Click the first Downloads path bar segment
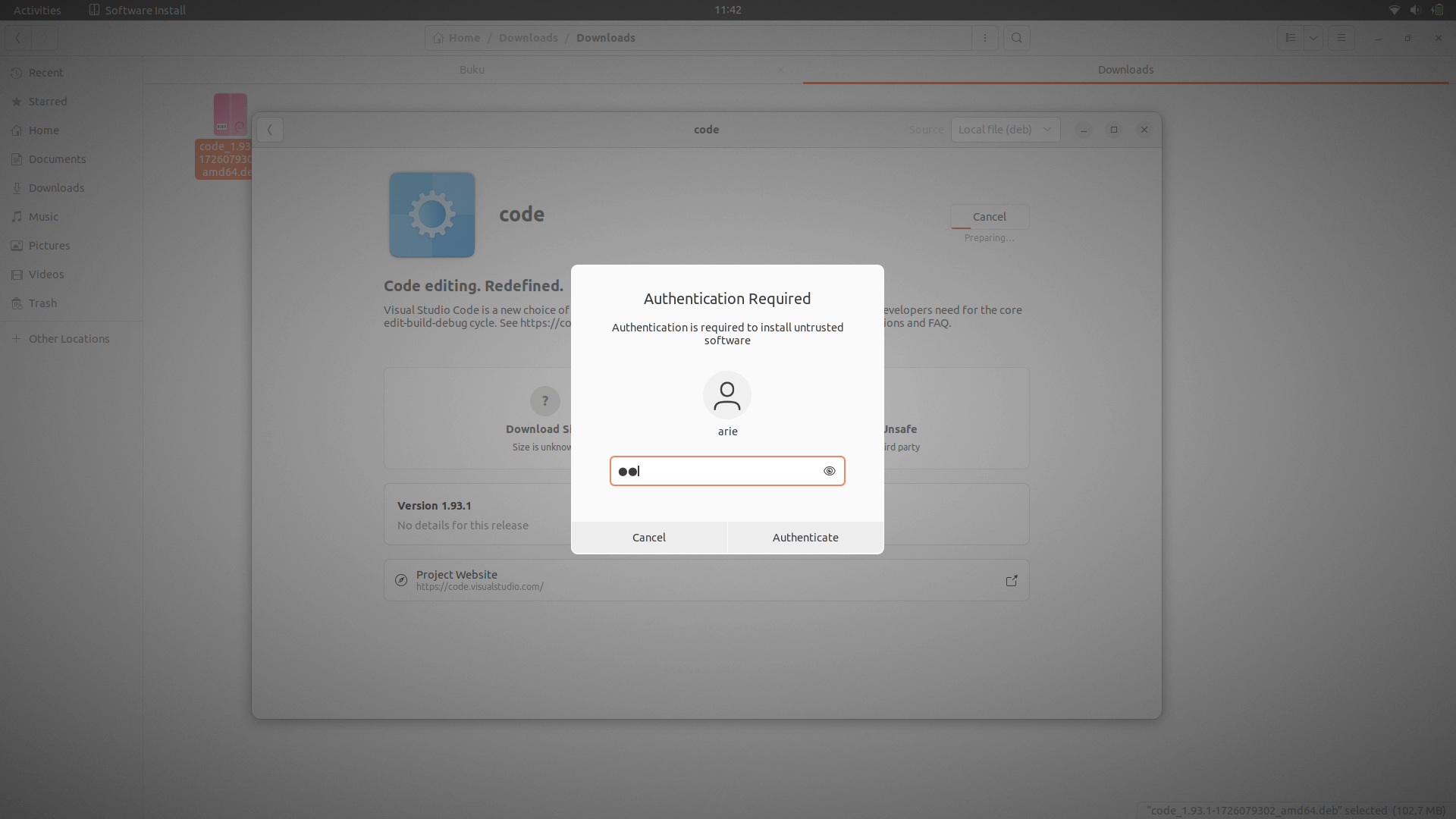Image resolution: width=1456 pixels, height=819 pixels. coord(529,38)
